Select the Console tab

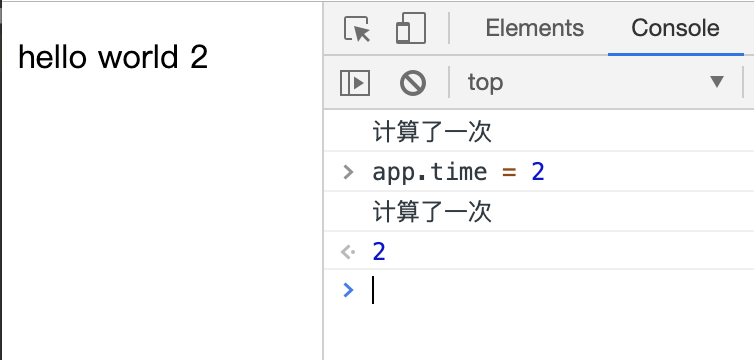pos(675,28)
